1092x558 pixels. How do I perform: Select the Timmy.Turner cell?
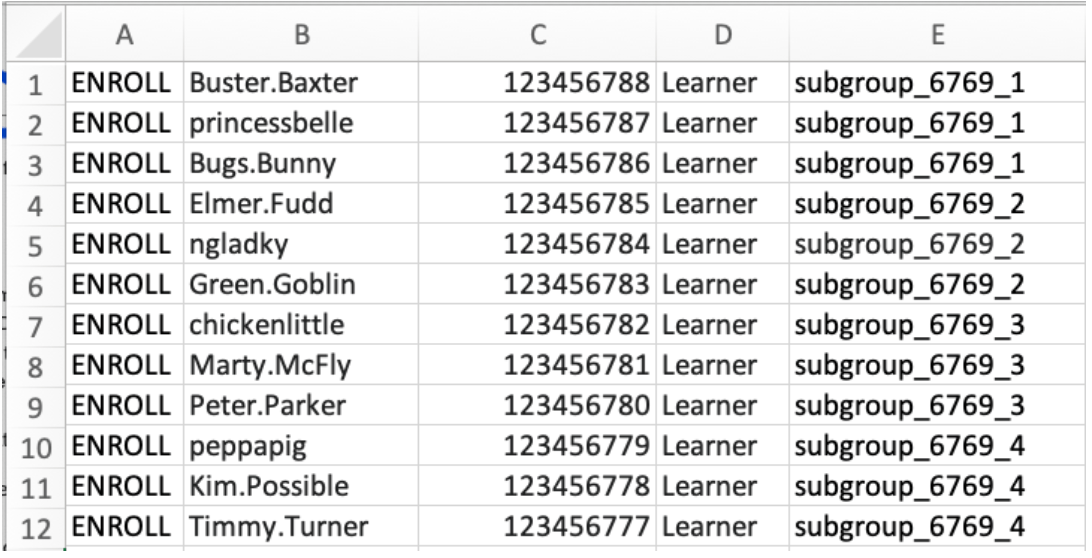pyautogui.click(x=301, y=527)
